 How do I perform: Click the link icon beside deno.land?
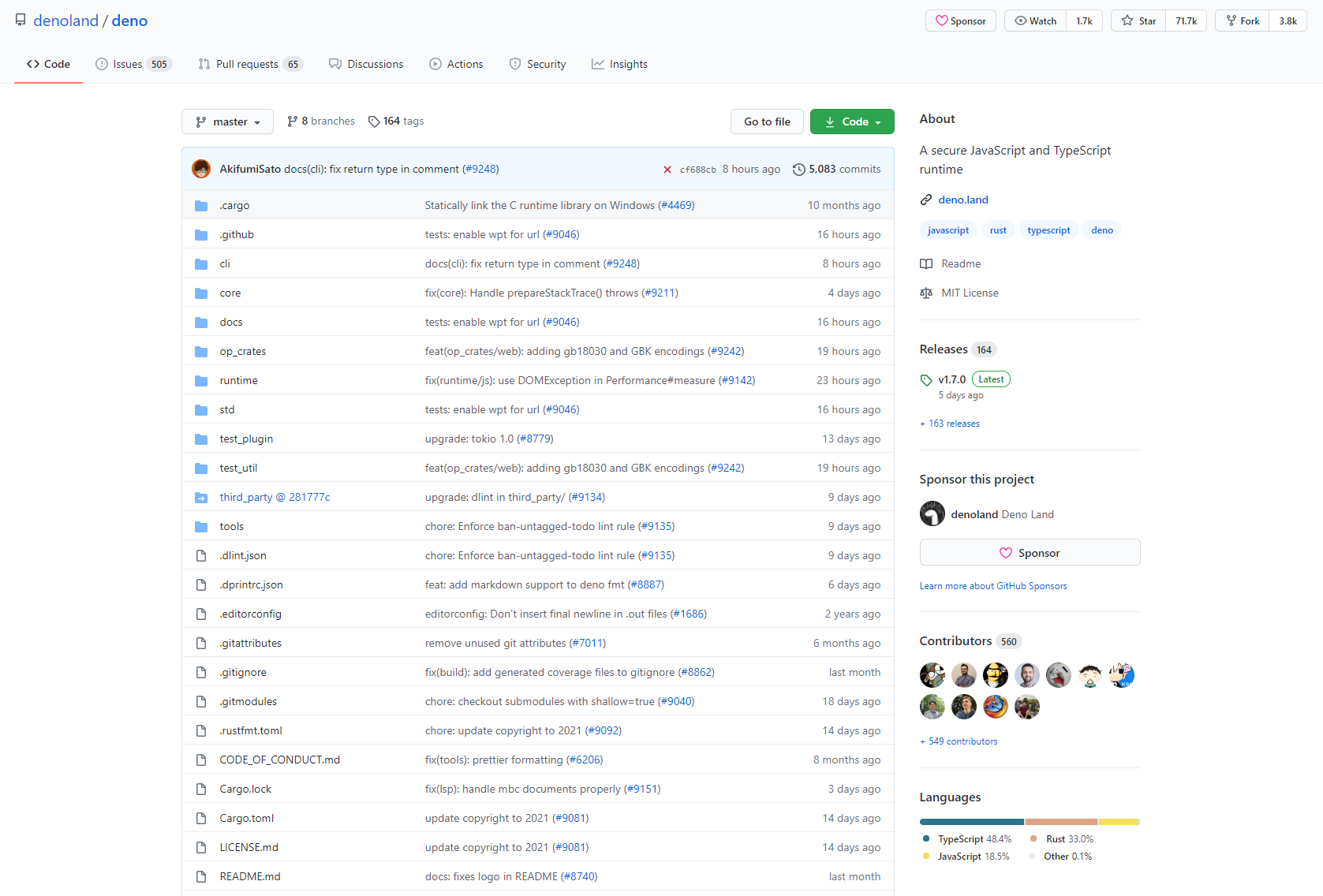click(x=926, y=200)
